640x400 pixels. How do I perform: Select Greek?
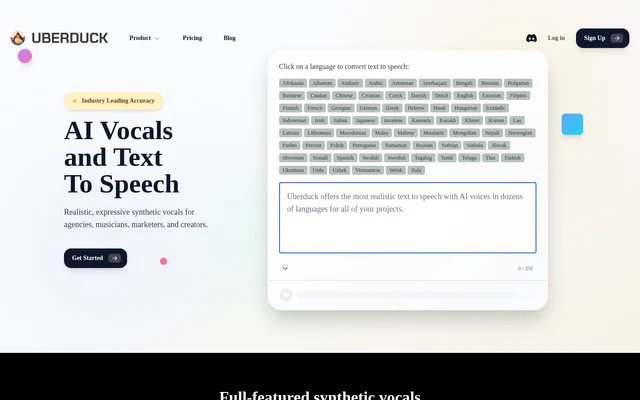[x=392, y=108]
